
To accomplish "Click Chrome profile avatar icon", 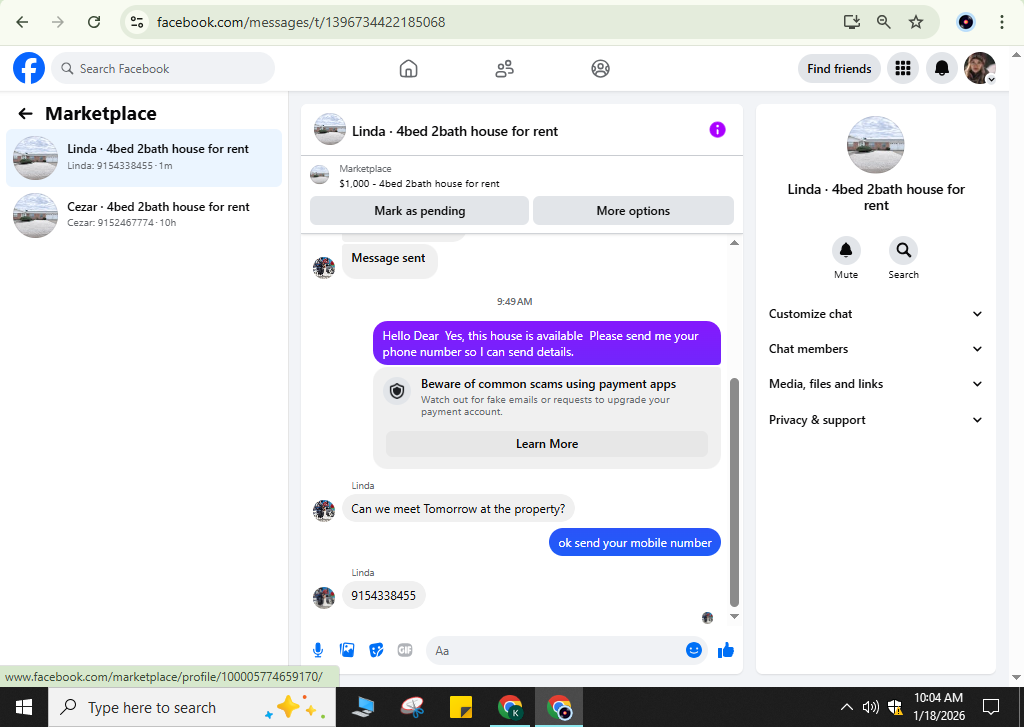I will [x=965, y=22].
